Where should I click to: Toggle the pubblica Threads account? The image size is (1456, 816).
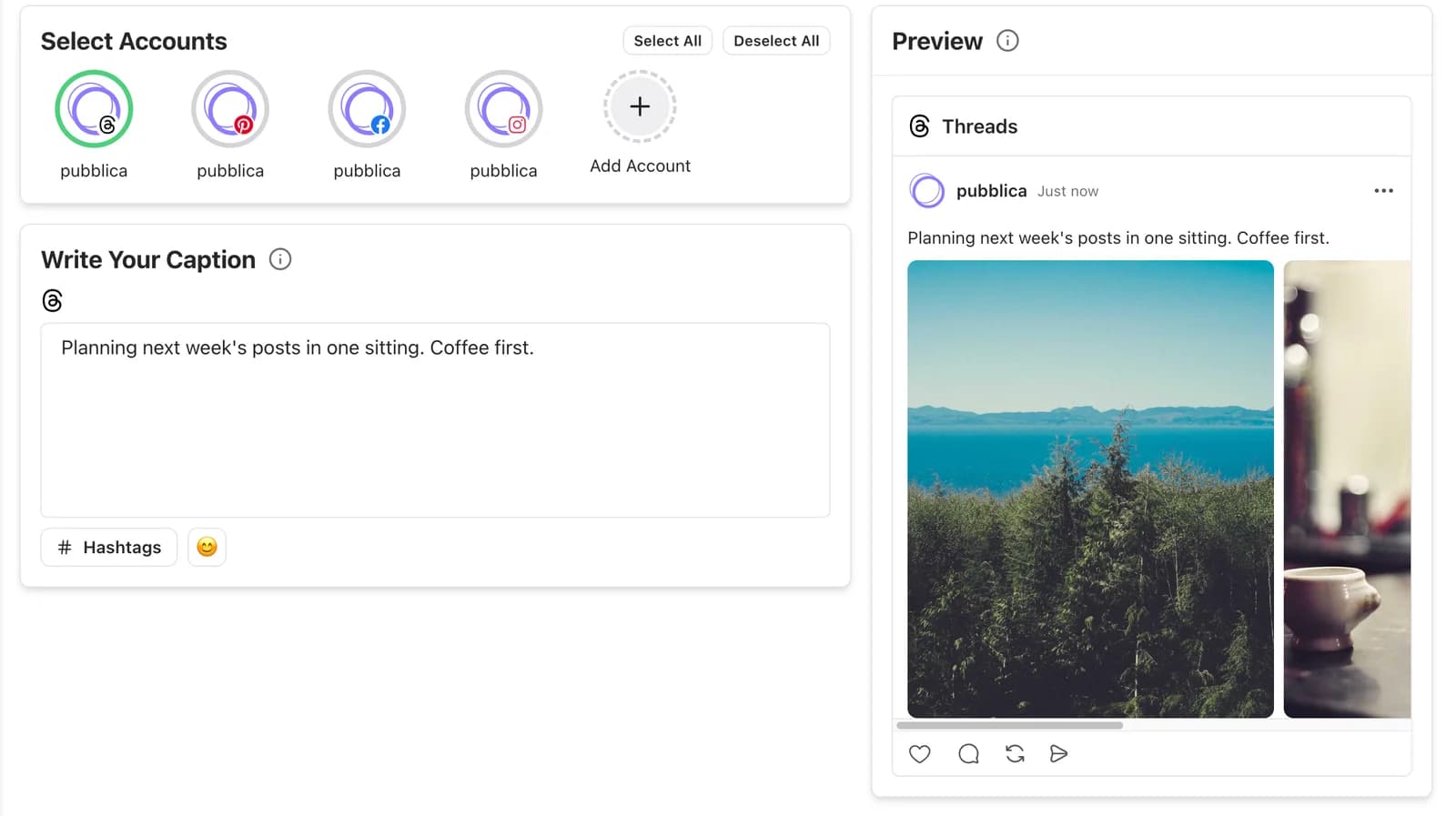[x=94, y=109]
